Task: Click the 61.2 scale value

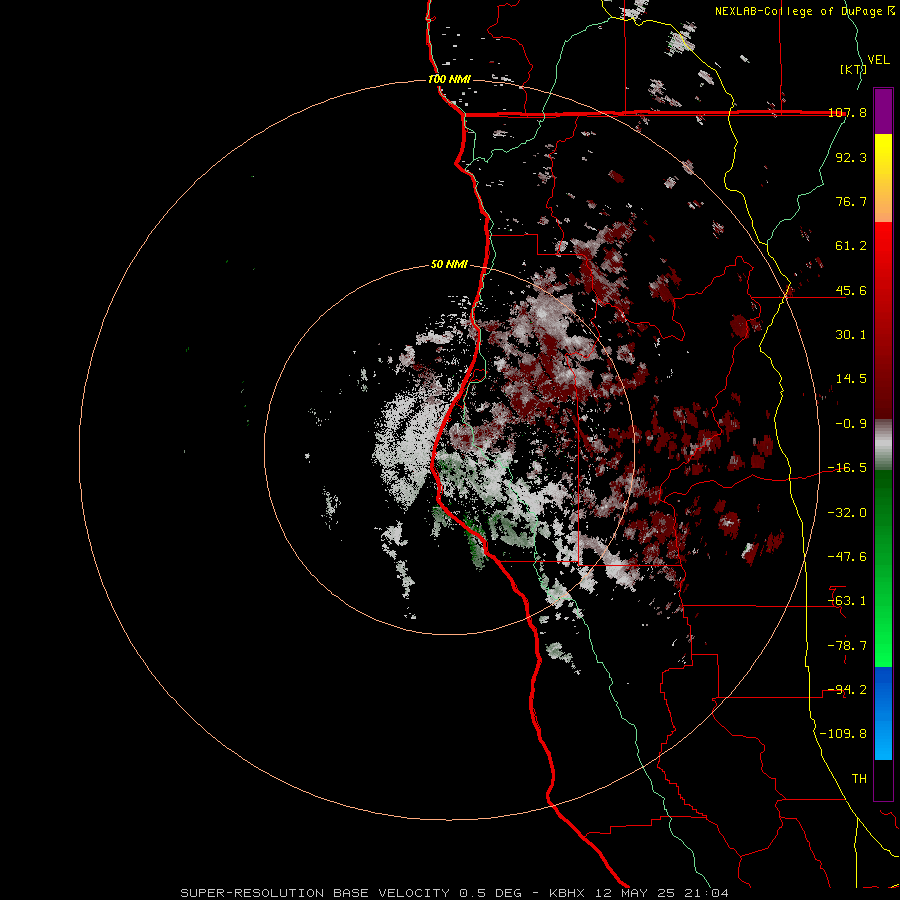Action: (851, 246)
